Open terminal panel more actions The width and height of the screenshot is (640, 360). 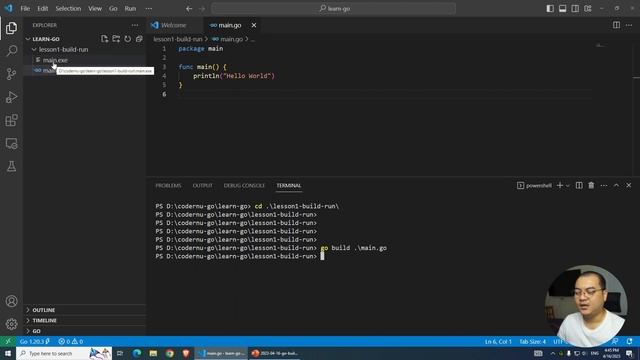coord(604,185)
